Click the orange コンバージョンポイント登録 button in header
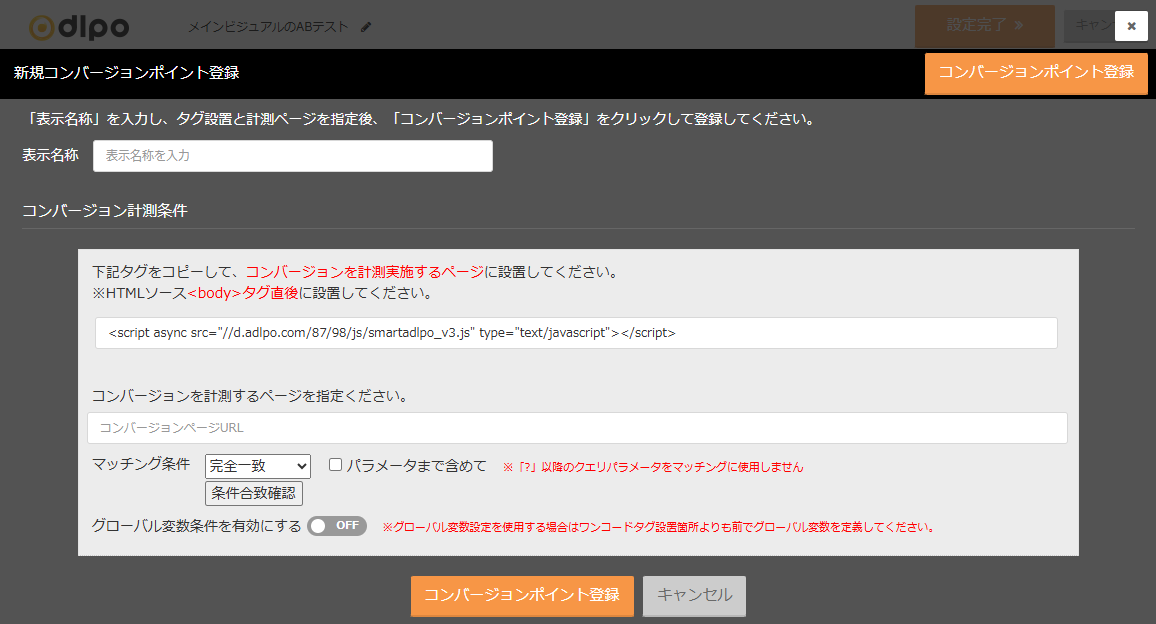Viewport: 1156px width, 624px height. [x=1036, y=73]
